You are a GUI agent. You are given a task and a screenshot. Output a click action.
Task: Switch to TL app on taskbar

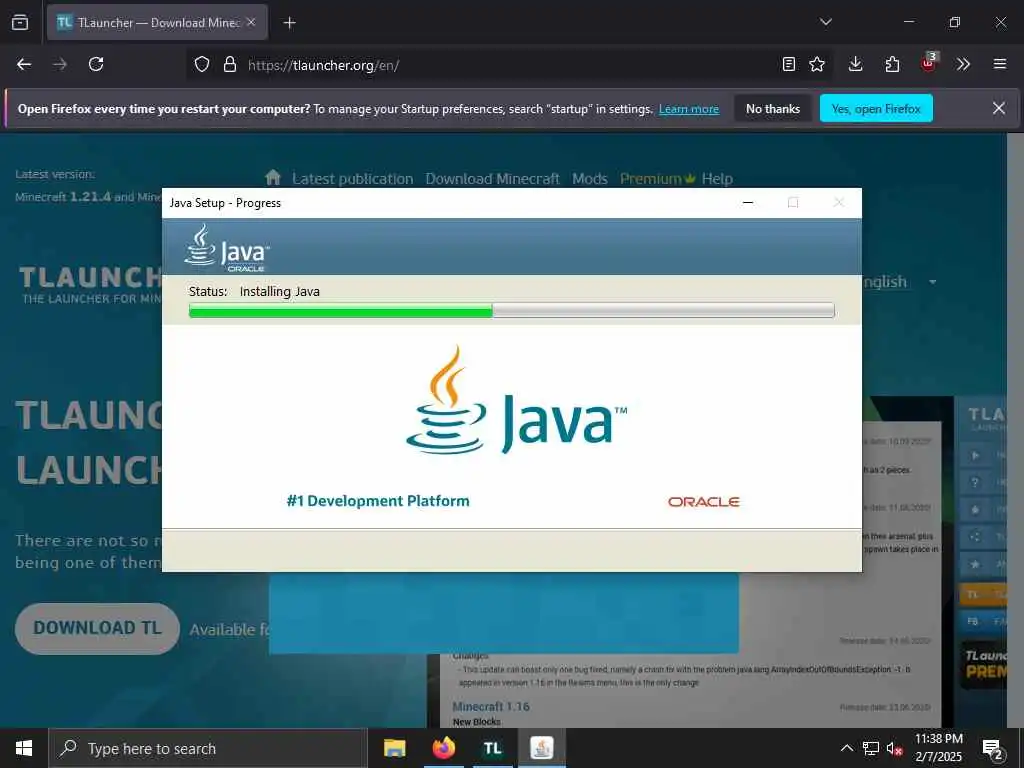tap(492, 748)
